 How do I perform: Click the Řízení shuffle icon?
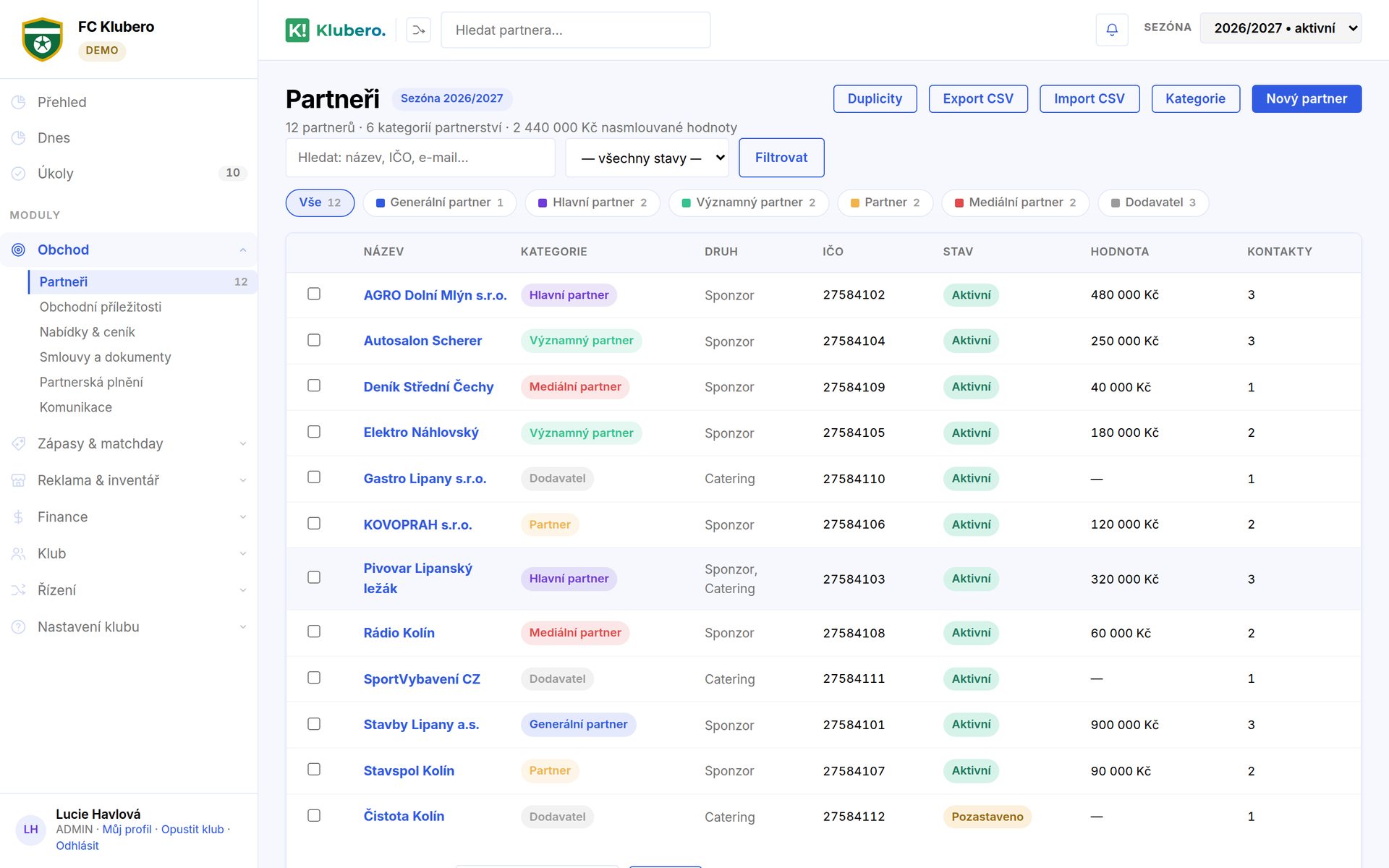coord(19,590)
